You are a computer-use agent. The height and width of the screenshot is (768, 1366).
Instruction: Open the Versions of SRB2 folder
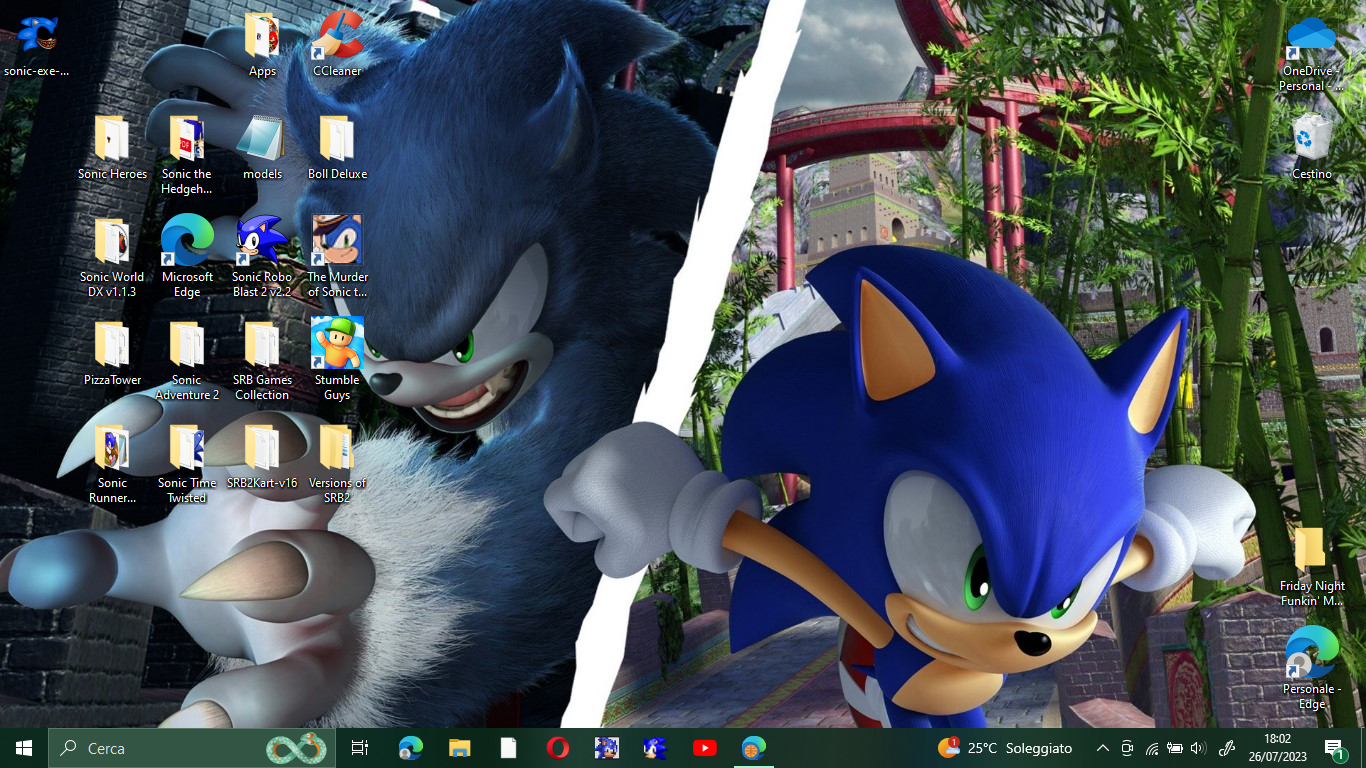pyautogui.click(x=337, y=464)
